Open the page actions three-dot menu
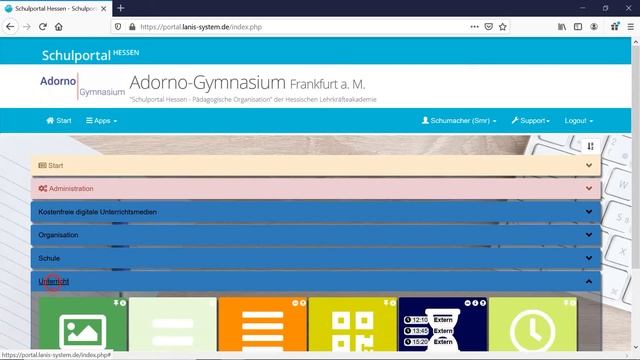 tap(474, 27)
